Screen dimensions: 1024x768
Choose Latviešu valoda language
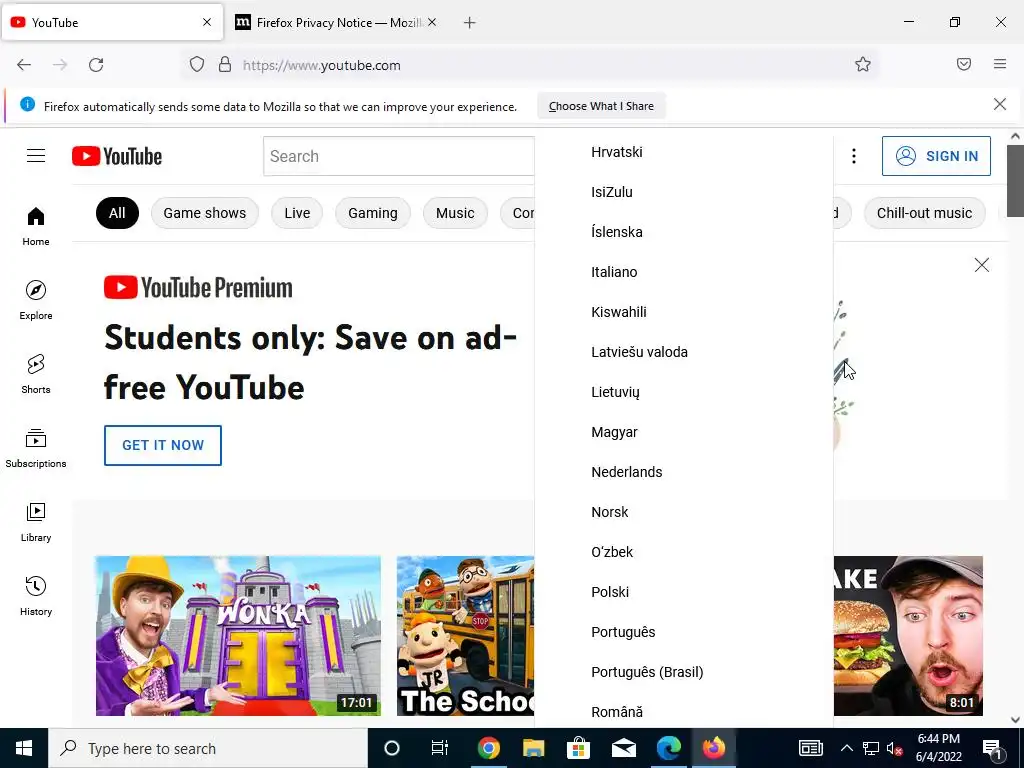click(x=684, y=352)
